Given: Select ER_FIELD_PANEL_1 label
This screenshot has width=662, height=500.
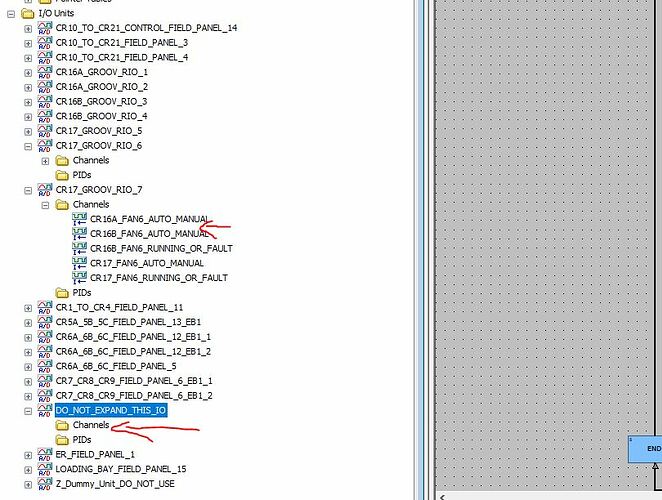Looking at the screenshot, I should coord(95,454).
